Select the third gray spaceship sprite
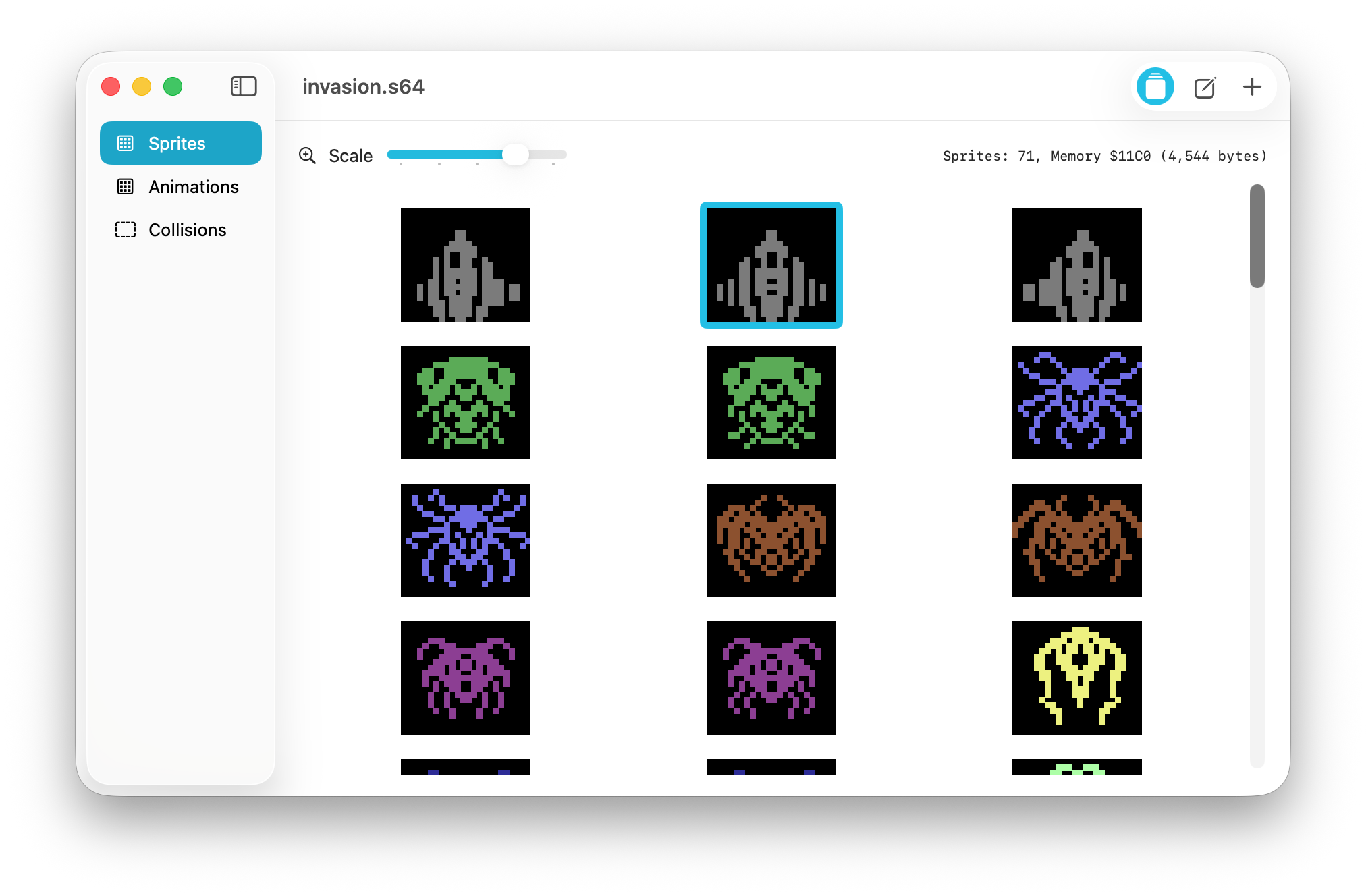1366x896 pixels. coord(1077,265)
